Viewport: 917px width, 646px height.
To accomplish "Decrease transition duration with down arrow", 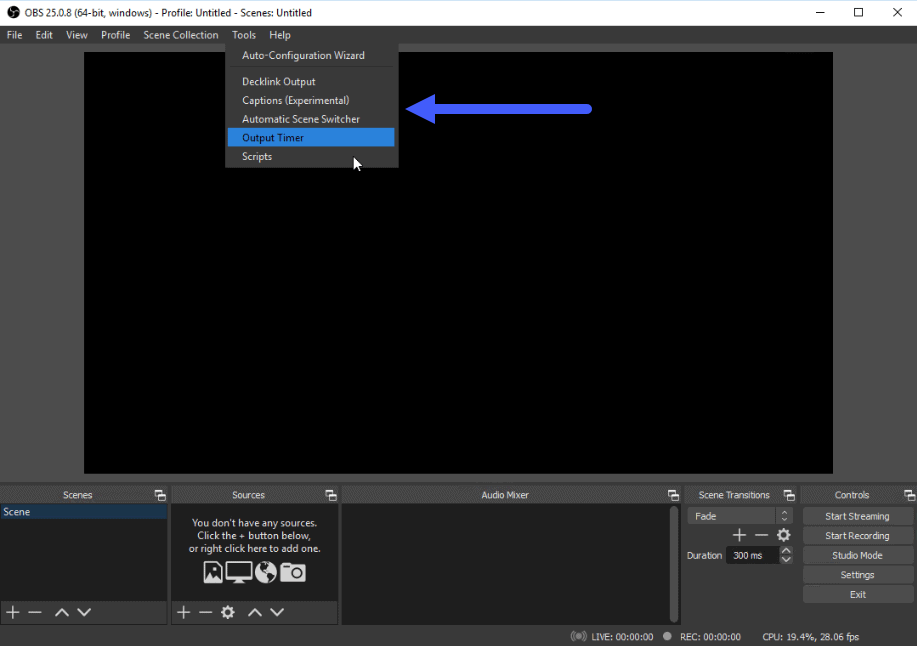I will tap(787, 559).
